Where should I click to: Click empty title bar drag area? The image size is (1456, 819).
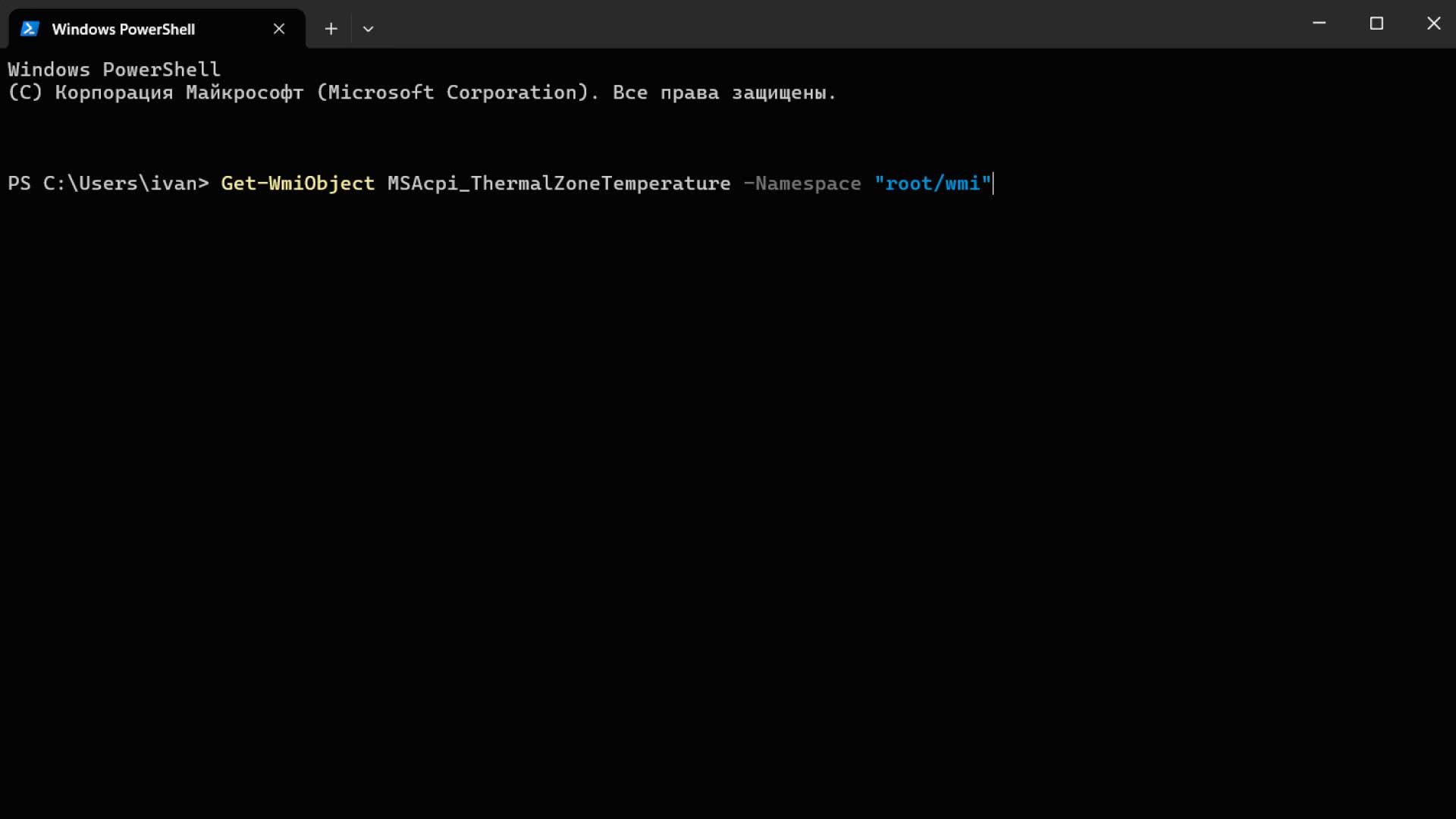point(834,24)
